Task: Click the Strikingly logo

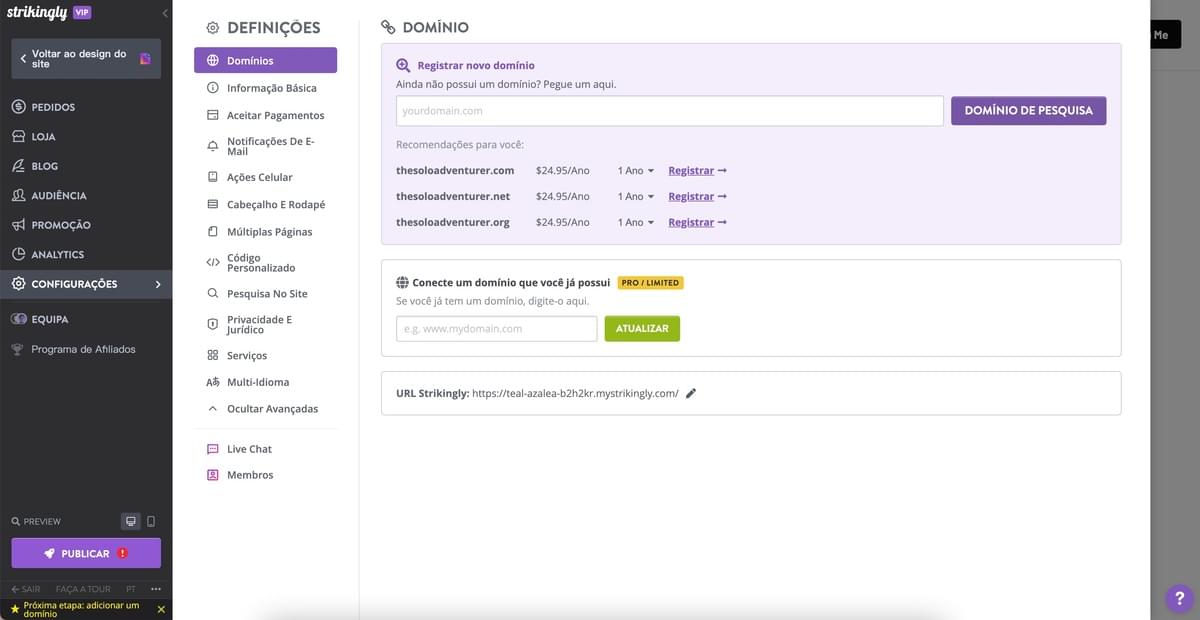Action: 36,13
